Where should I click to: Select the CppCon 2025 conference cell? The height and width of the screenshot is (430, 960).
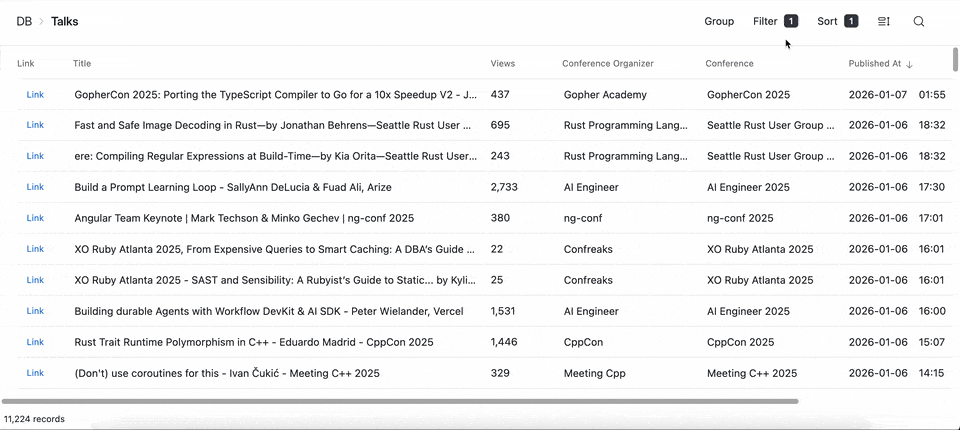741,342
